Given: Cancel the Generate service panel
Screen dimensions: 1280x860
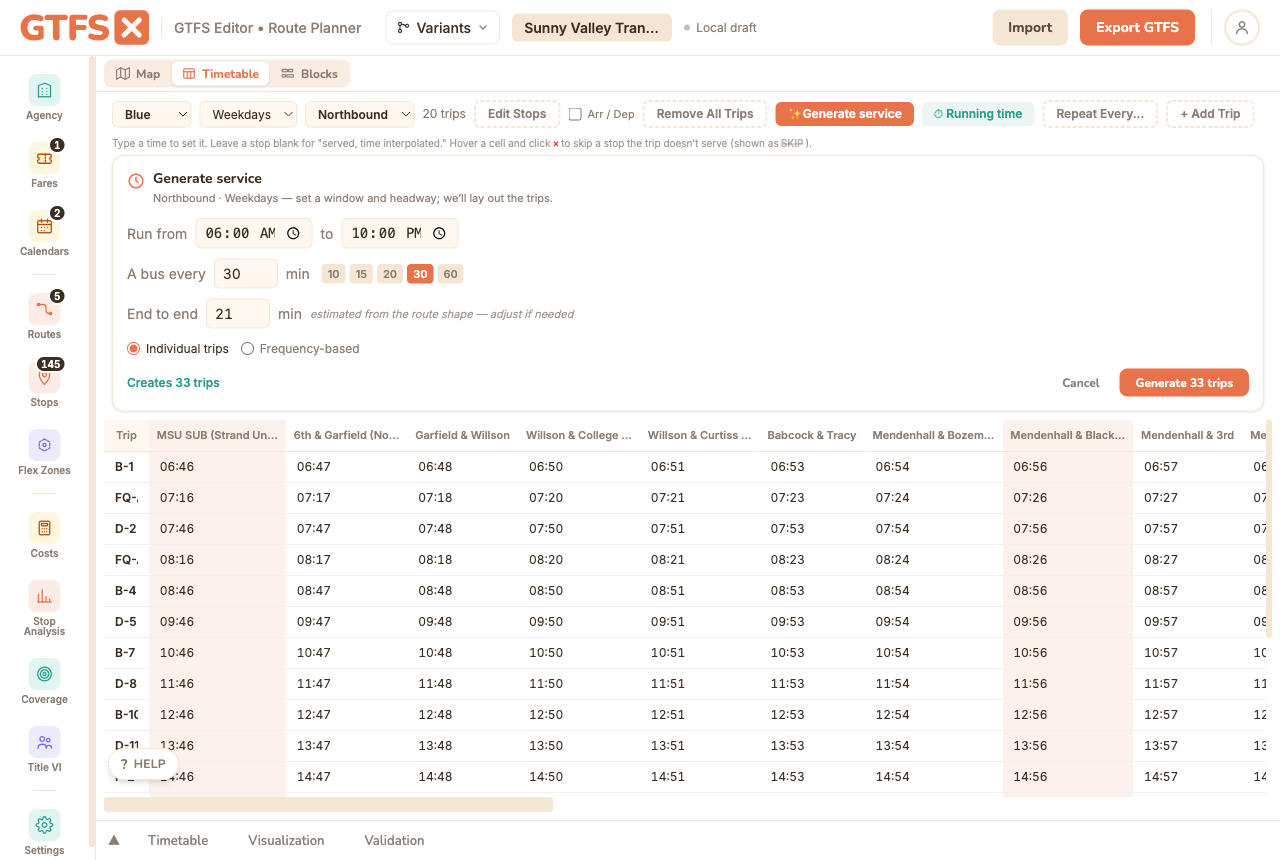Looking at the screenshot, I should coord(1081,383).
